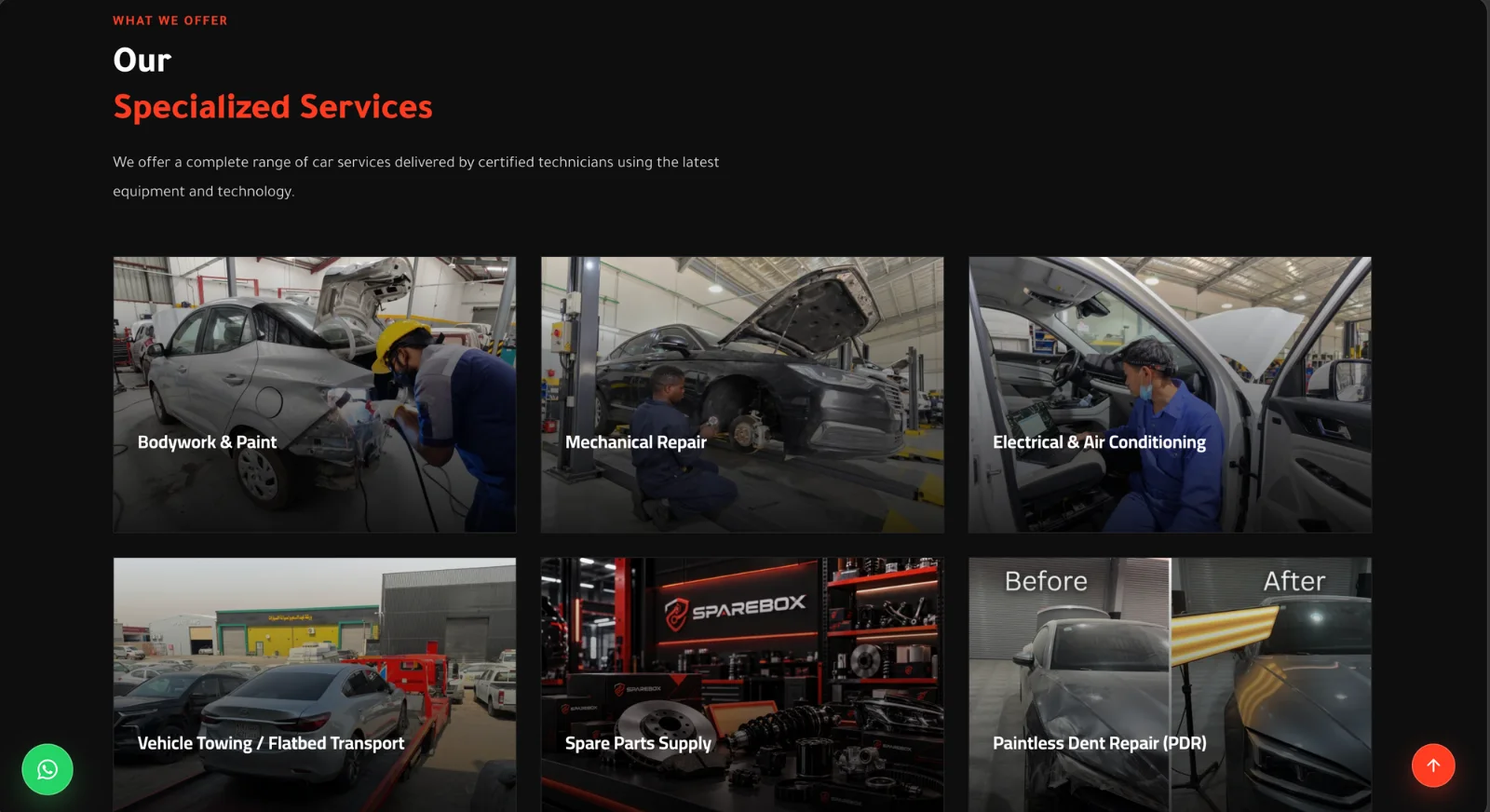Click the 'WHAT WE OFFER' label
Screen dimensions: 1490x812
[170, 20]
